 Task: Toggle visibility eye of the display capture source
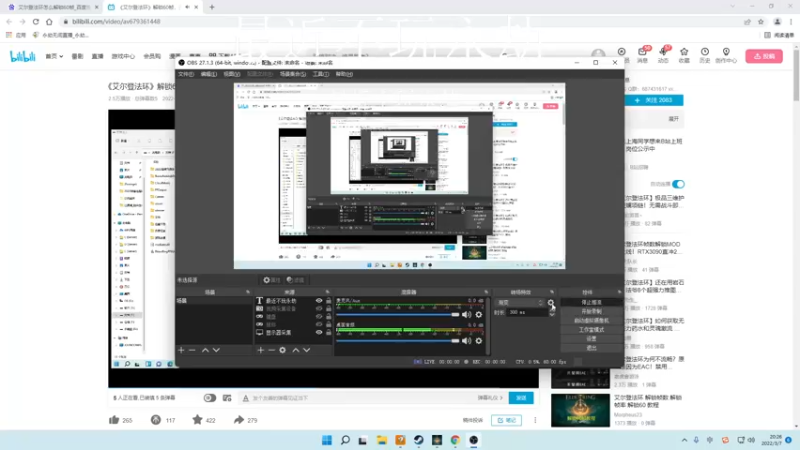[x=319, y=333]
